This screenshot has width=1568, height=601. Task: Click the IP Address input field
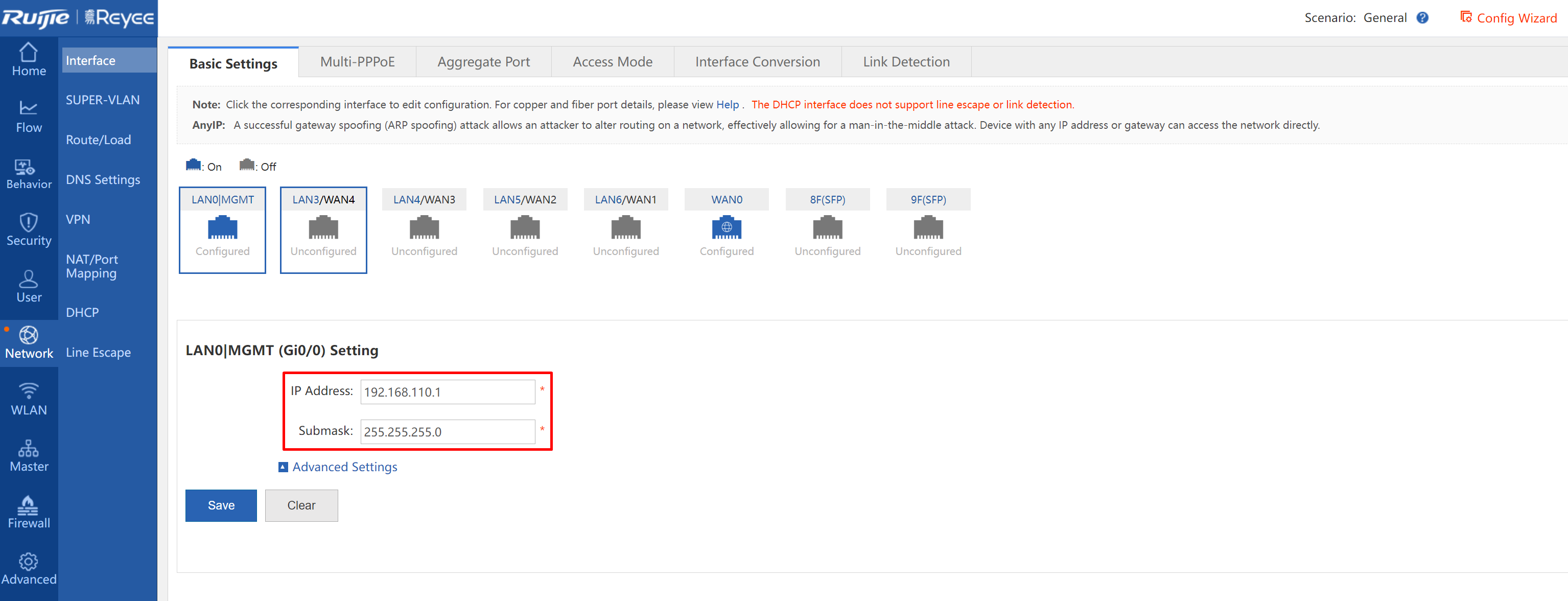click(x=448, y=392)
